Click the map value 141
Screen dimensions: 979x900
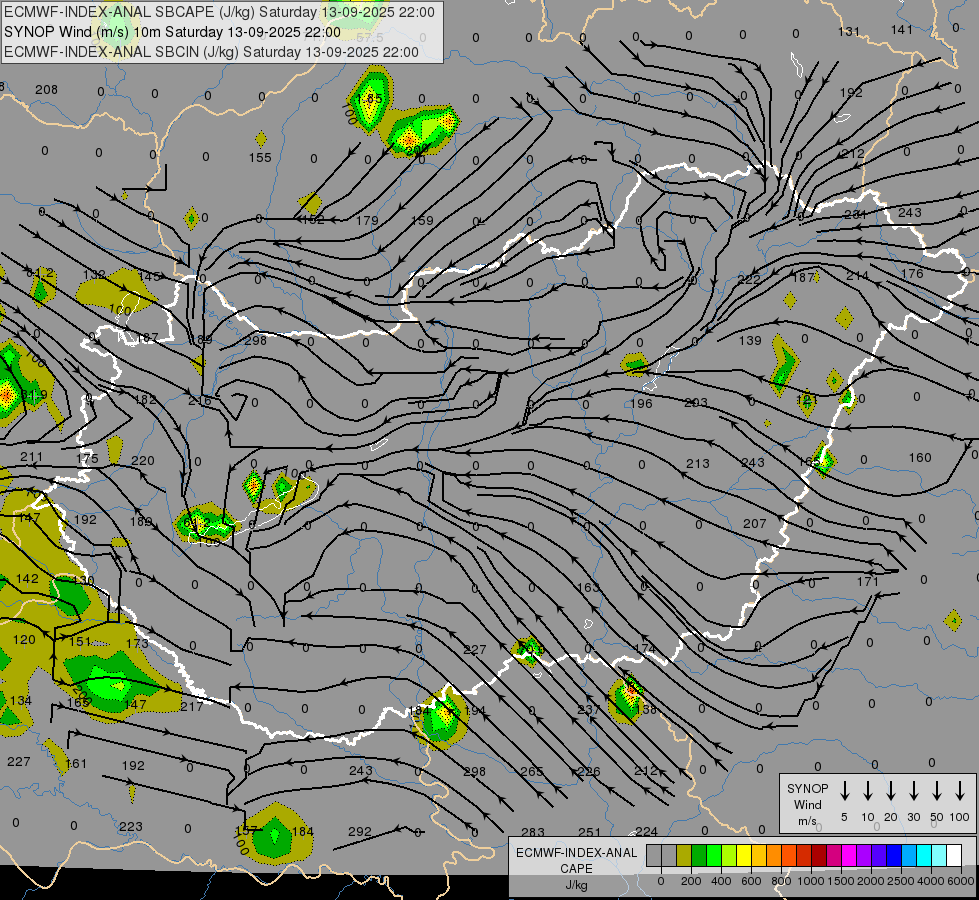click(x=902, y=29)
